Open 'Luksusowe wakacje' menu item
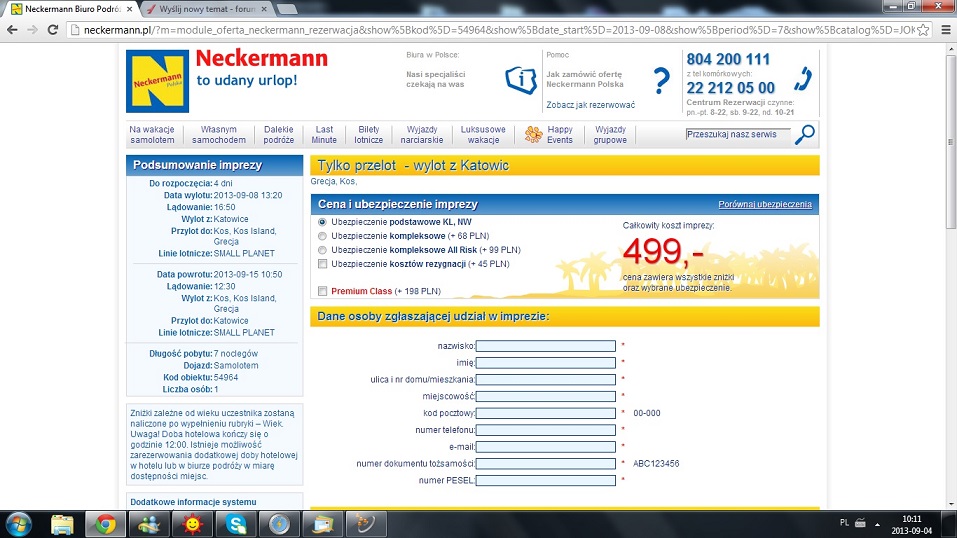Viewport: 957px width, 538px height. coord(483,135)
